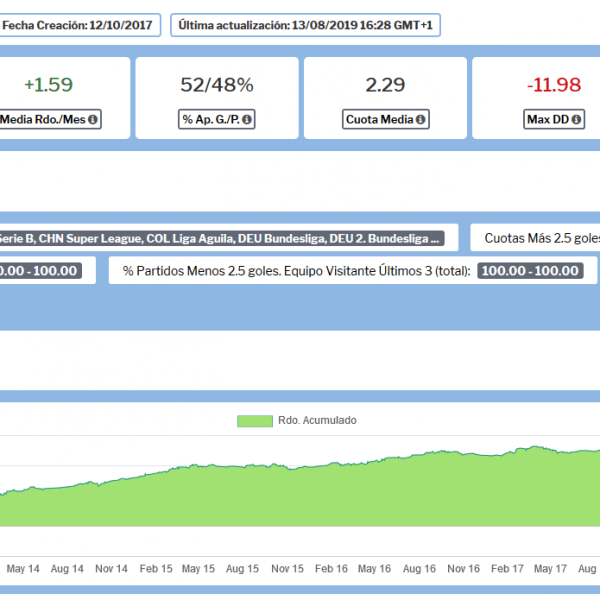Click info icon beside Cuota Media

[421, 119]
